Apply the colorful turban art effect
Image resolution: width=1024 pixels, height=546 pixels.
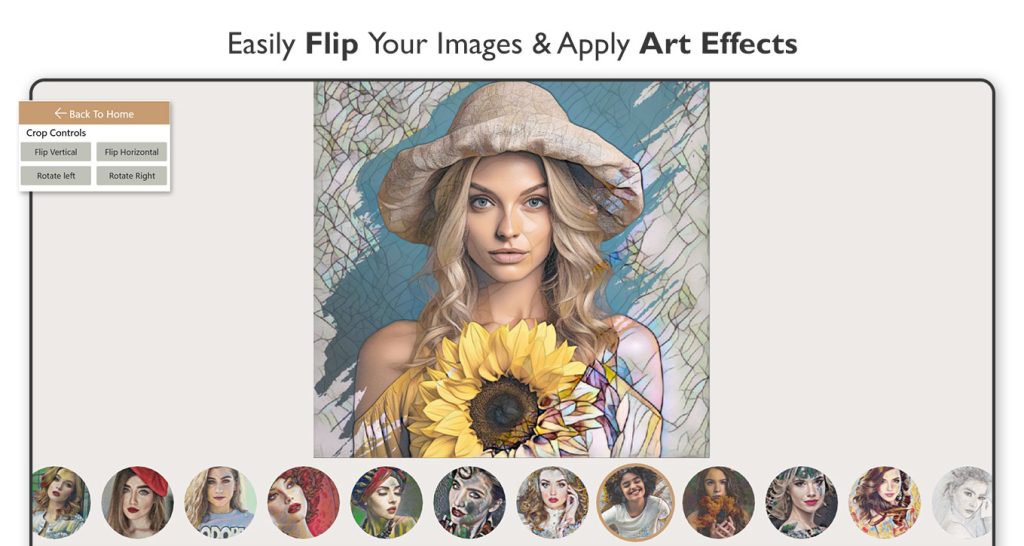pyautogui.click(x=387, y=502)
